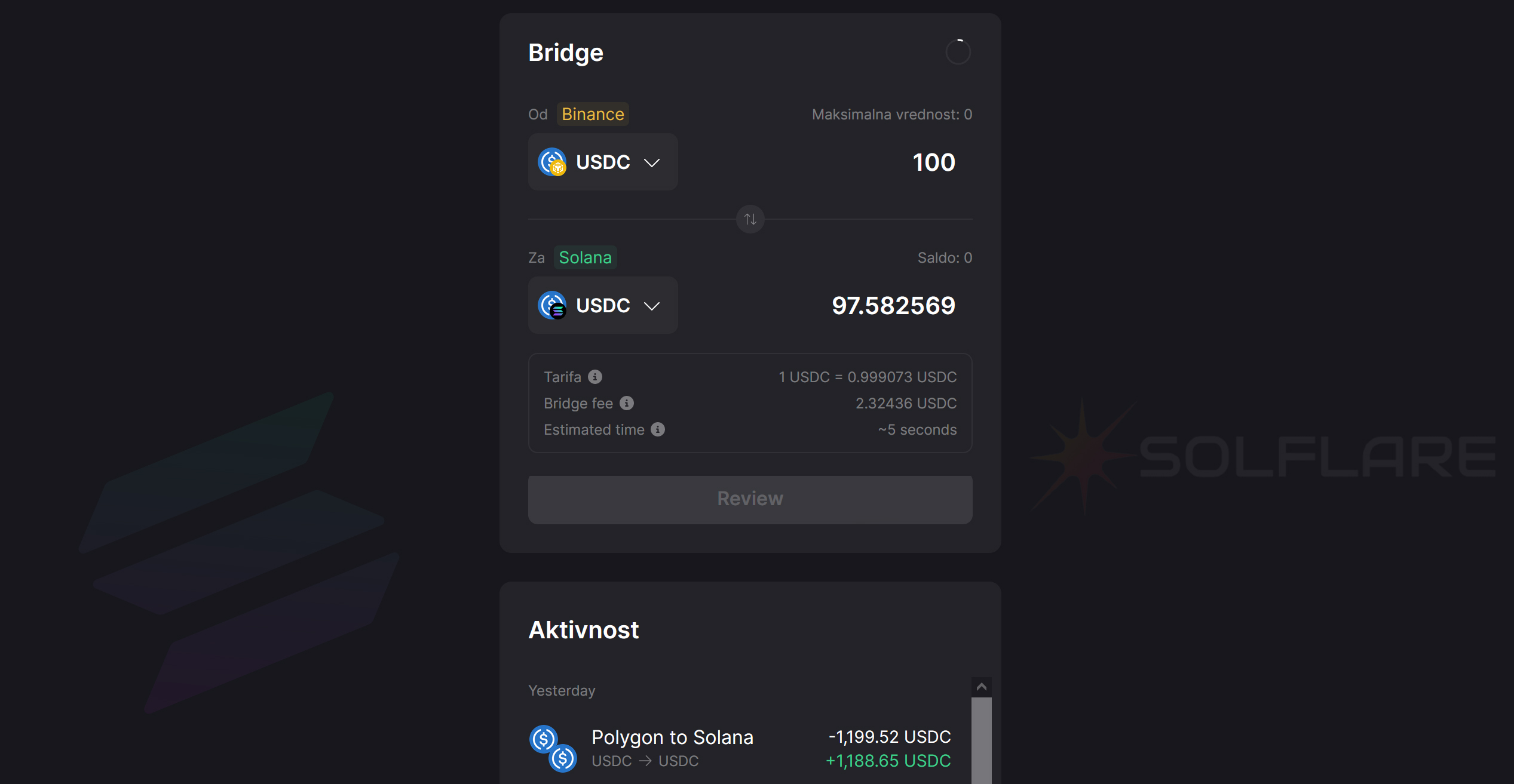Click the Polygon to Solana activity icon
1514x784 pixels.
[x=553, y=748]
